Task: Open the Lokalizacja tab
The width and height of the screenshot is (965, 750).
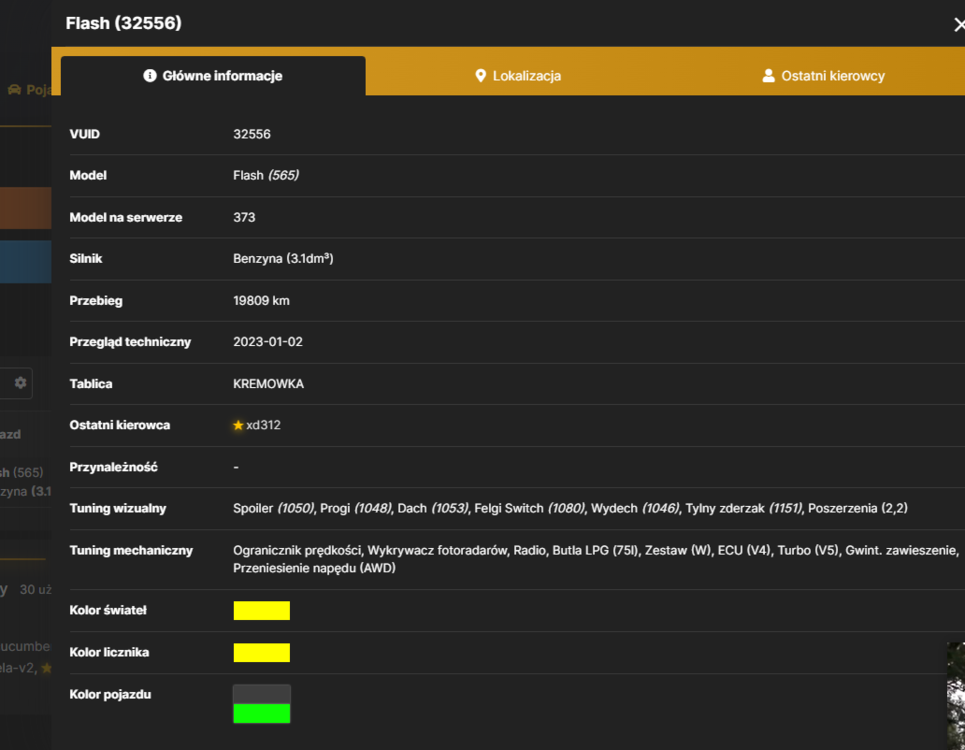Action: click(518, 76)
